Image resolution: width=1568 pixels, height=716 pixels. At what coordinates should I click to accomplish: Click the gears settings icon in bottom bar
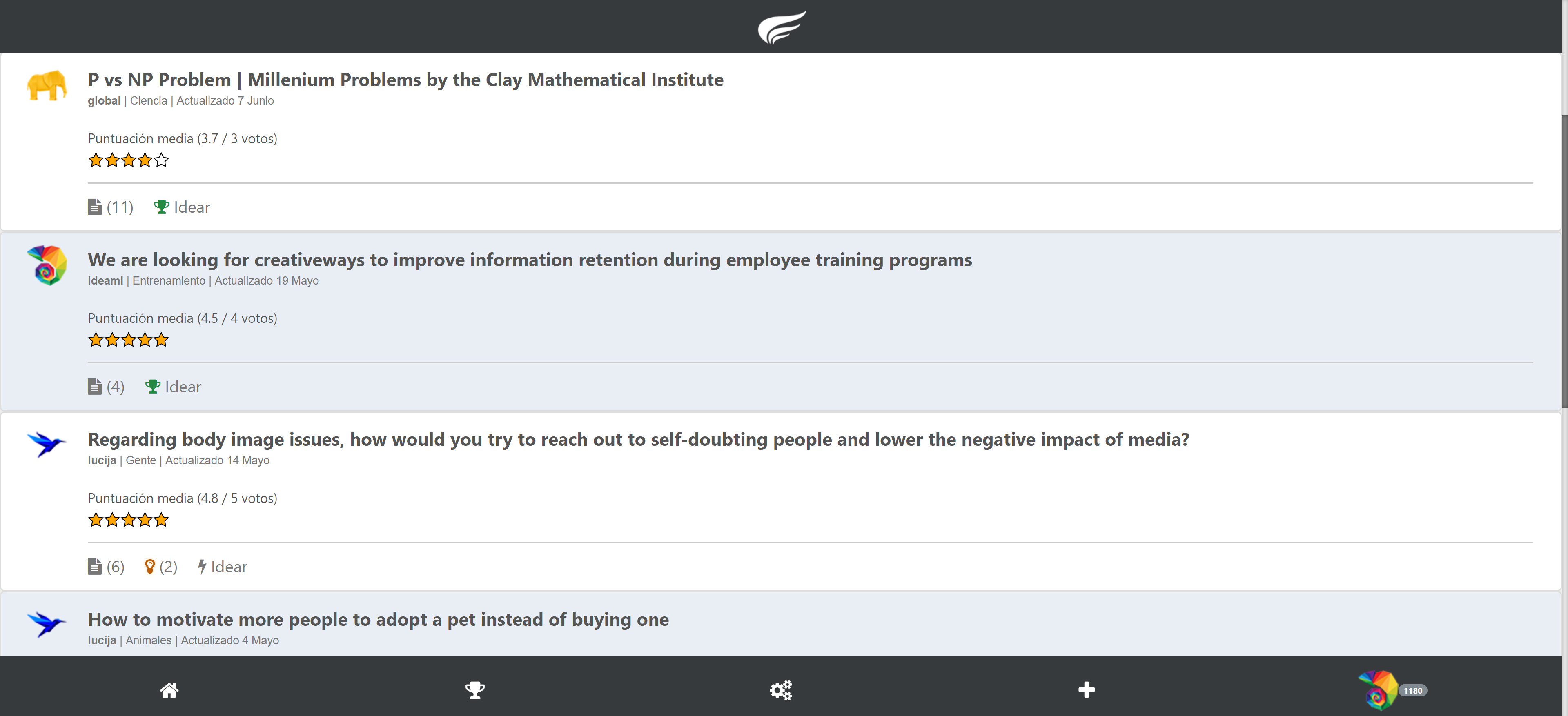click(x=781, y=690)
